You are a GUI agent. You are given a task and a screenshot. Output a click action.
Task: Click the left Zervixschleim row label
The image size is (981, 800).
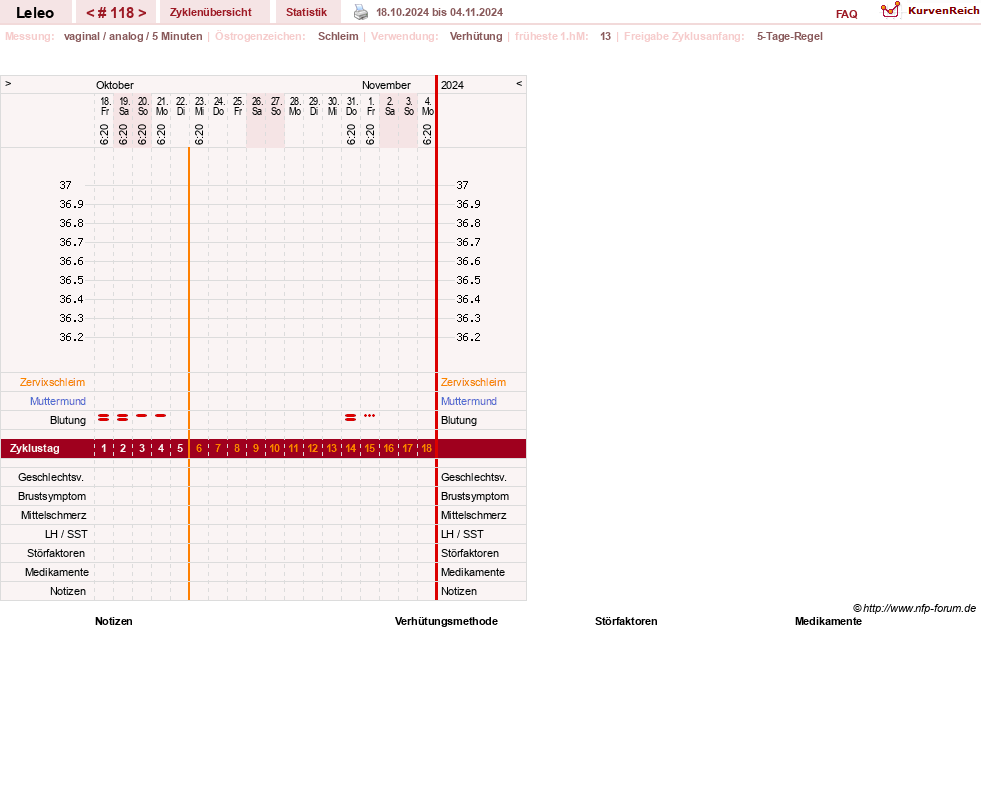[52, 382]
